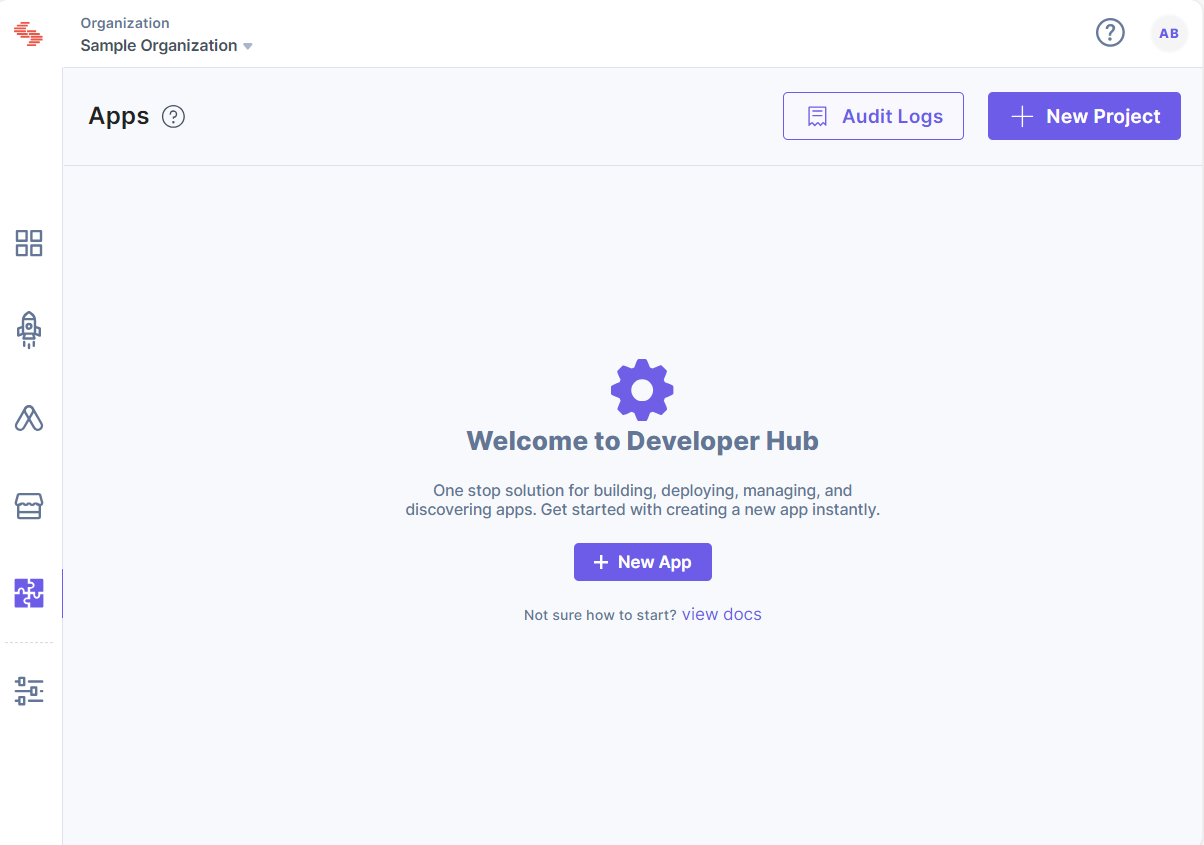Select the Developer Hub puzzle icon

coord(29,594)
